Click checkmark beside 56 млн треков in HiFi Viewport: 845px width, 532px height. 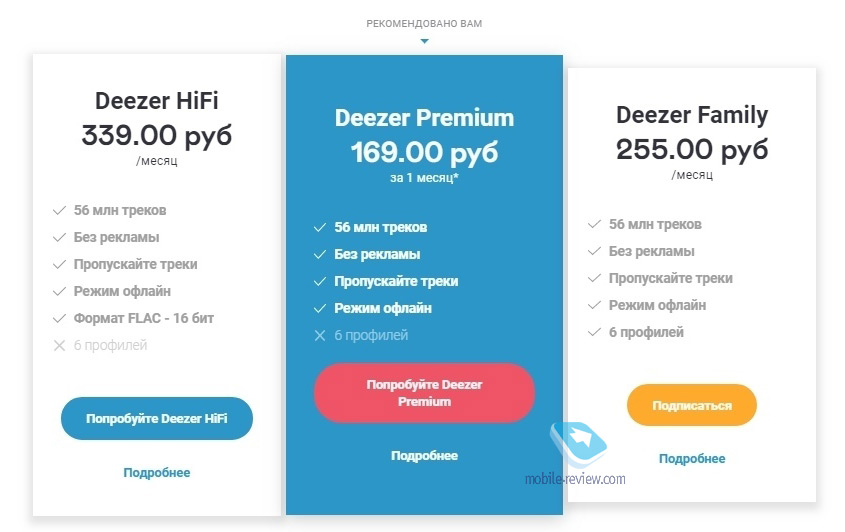pos(59,210)
